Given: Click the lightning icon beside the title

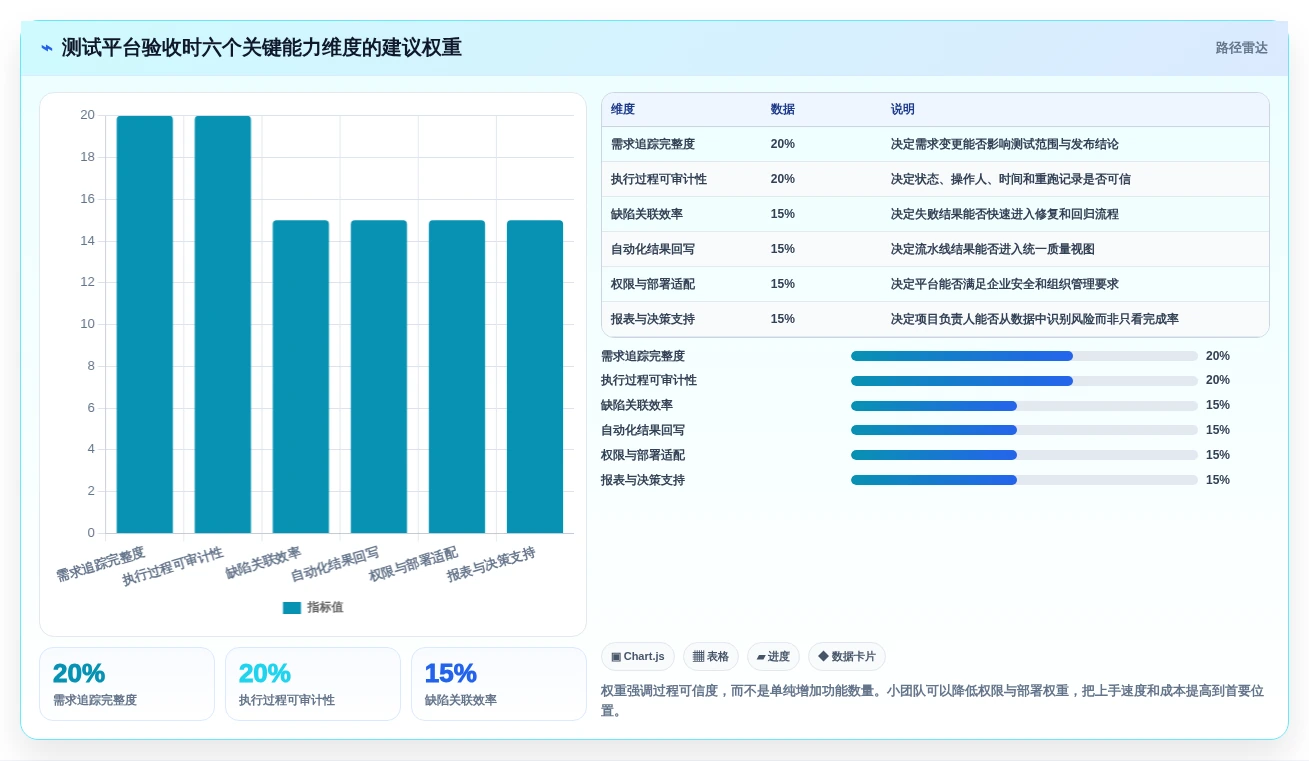Looking at the screenshot, I should coord(47,48).
